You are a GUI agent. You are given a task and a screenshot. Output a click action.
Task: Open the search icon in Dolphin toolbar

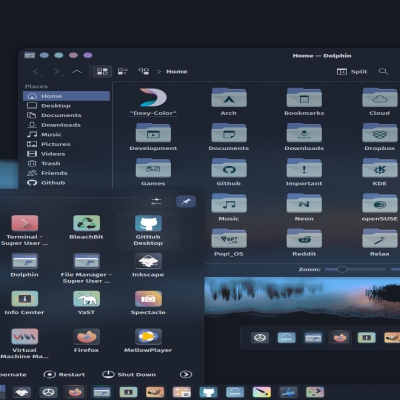[383, 71]
